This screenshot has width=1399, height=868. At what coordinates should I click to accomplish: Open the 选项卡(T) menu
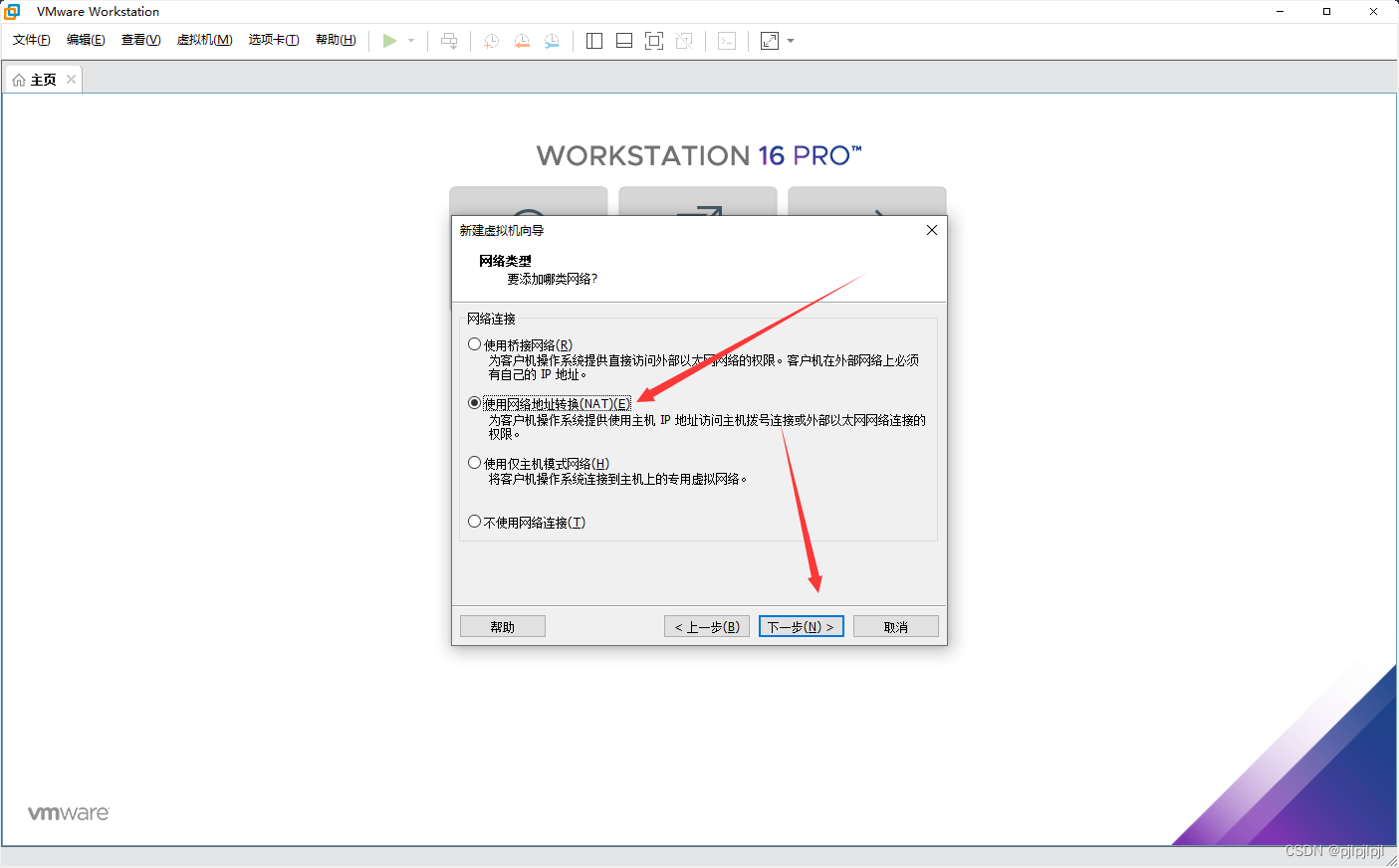pyautogui.click(x=274, y=40)
